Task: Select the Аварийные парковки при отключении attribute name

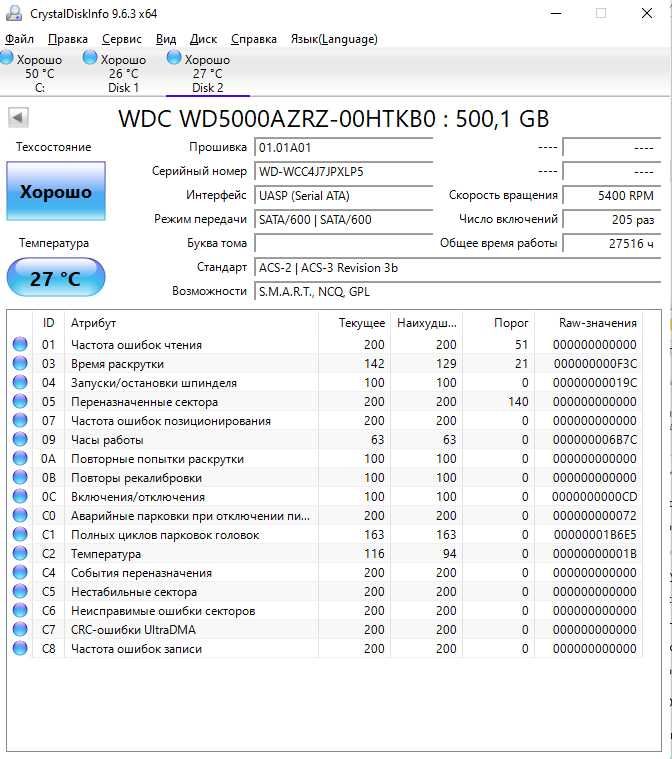Action: [x=190, y=516]
